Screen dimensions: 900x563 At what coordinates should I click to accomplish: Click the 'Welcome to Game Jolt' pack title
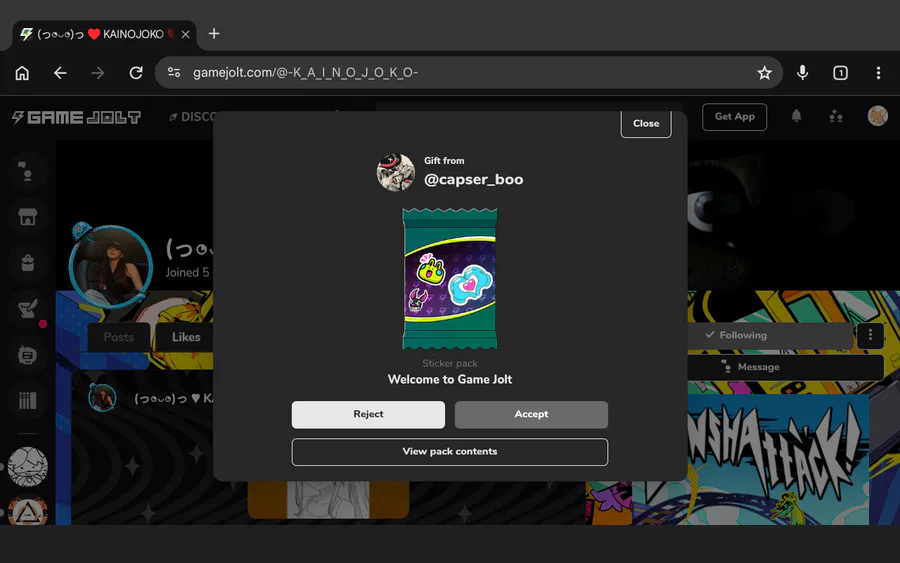[450, 379]
